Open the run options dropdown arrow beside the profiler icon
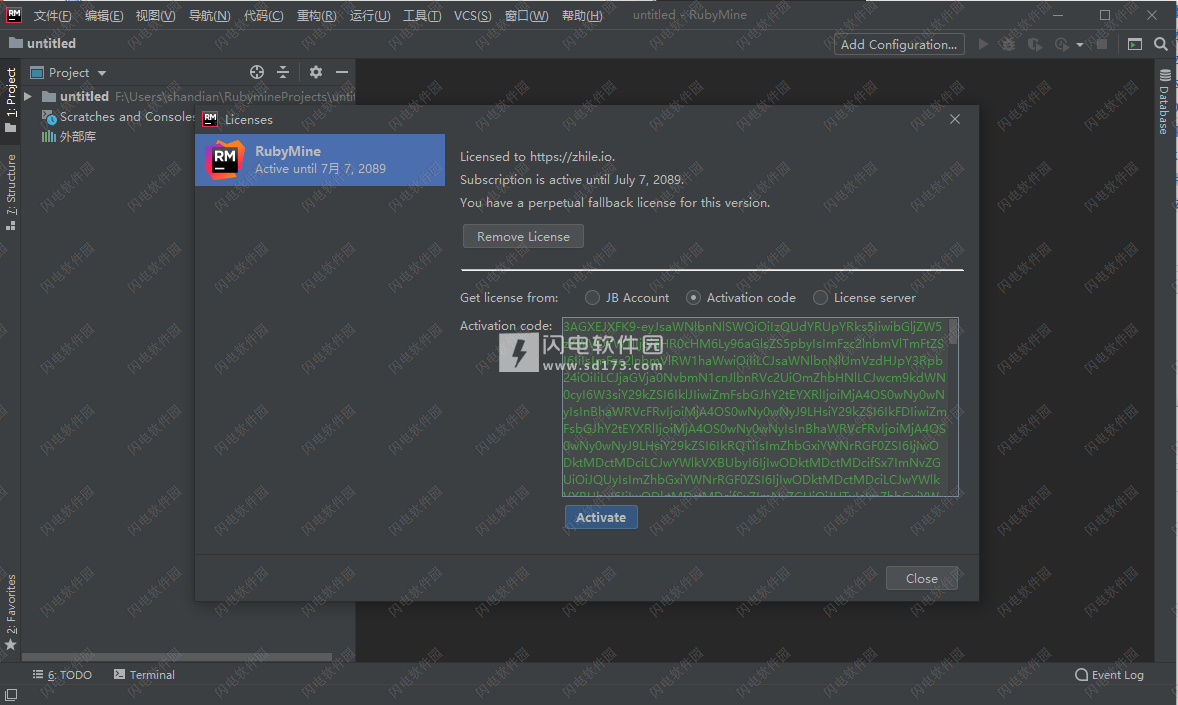The width and height of the screenshot is (1178, 705). (1080, 45)
